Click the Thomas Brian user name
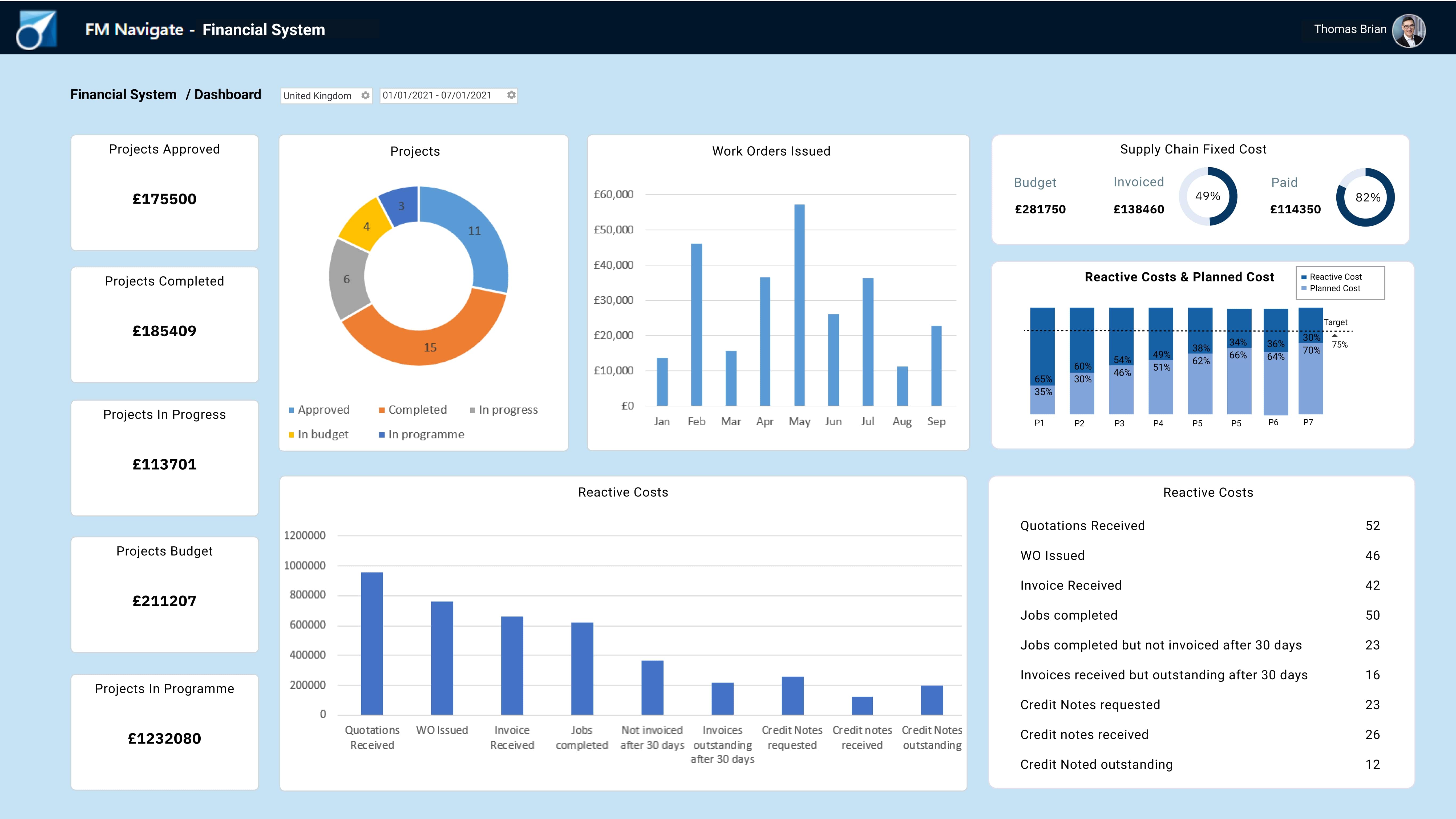 pos(1350,29)
